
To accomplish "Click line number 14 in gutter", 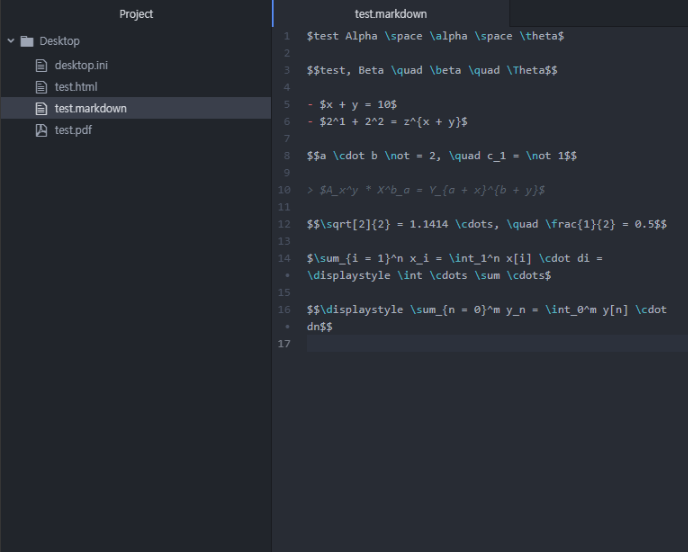I will point(284,258).
